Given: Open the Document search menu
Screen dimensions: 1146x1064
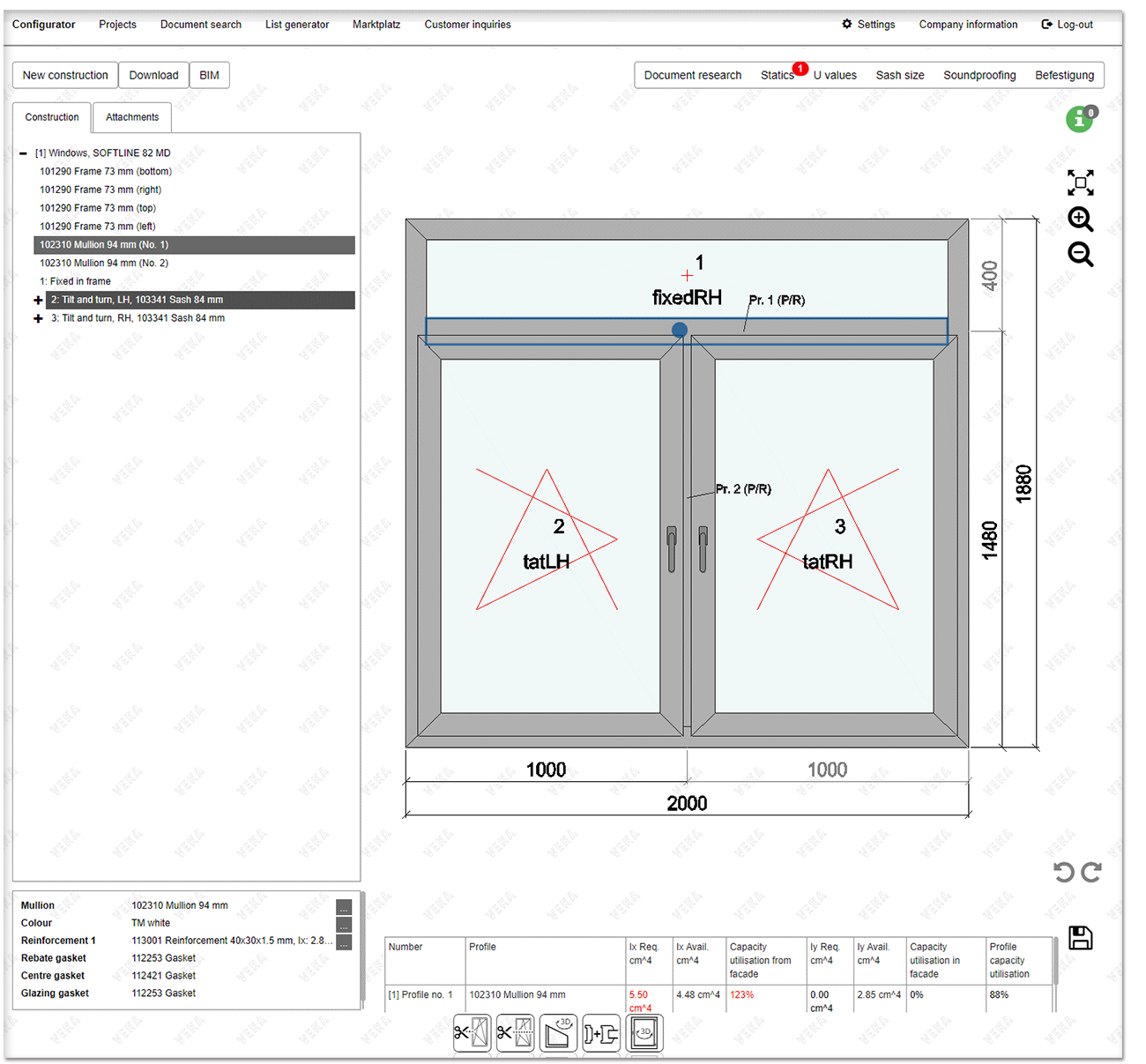Looking at the screenshot, I should click(x=201, y=25).
